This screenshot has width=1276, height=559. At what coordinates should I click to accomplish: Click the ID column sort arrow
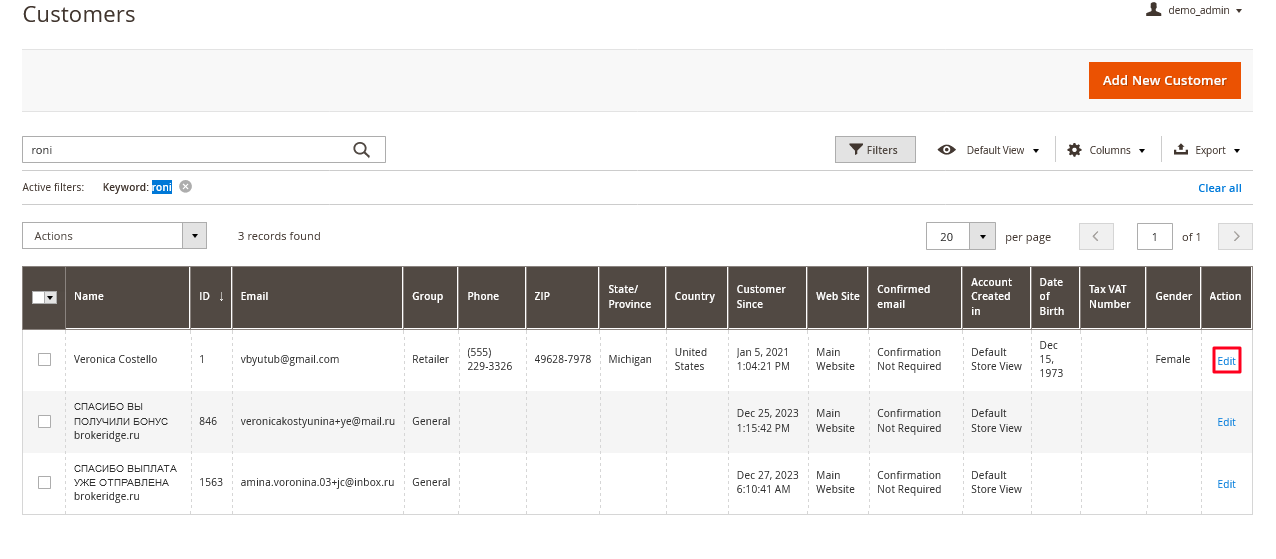click(x=221, y=296)
